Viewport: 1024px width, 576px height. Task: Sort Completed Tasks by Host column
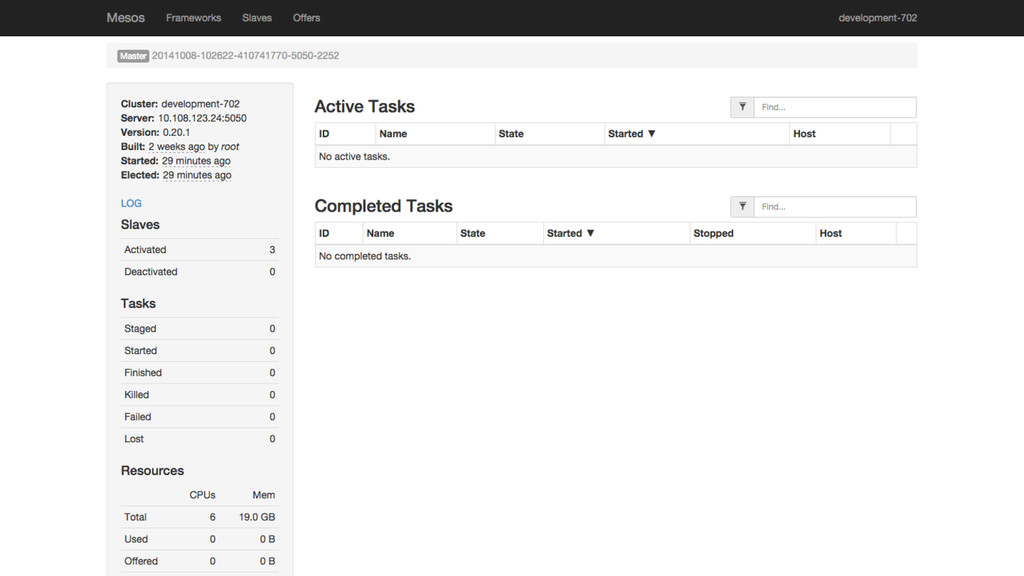(831, 233)
